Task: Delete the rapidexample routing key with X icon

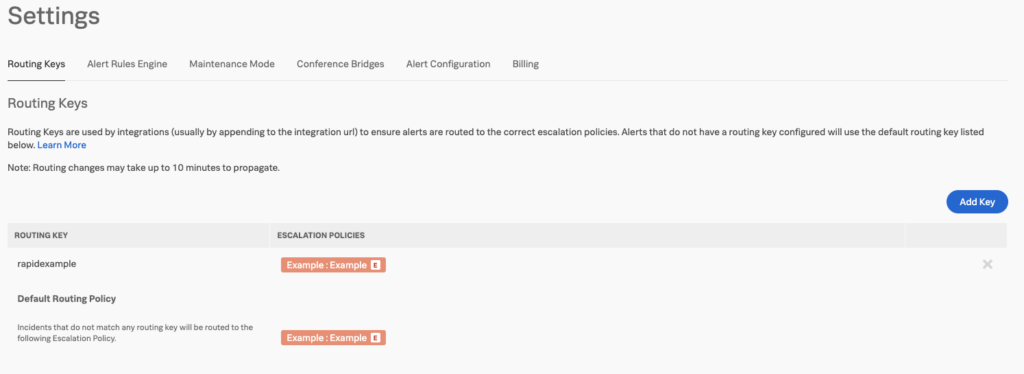Action: (987, 264)
